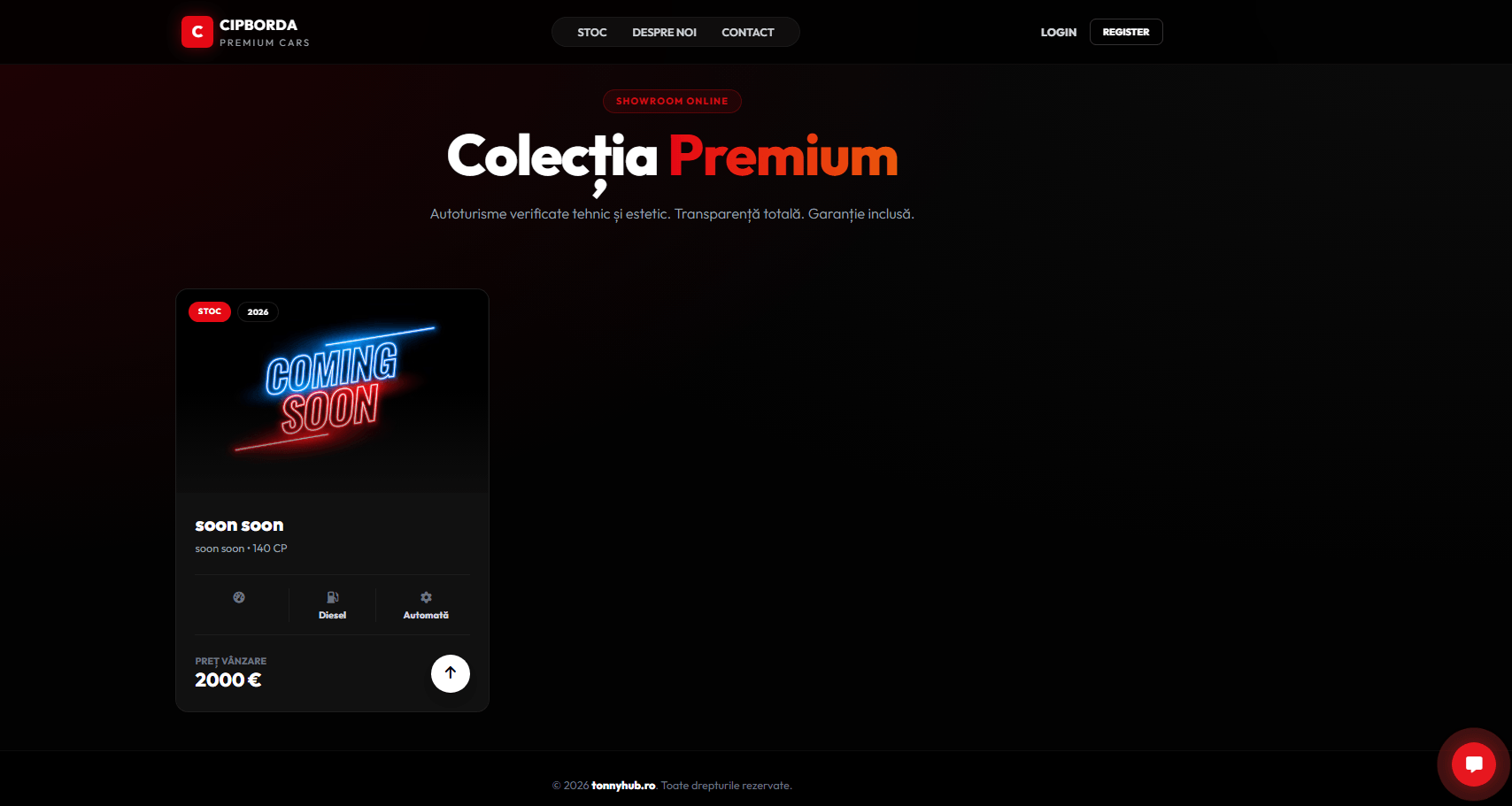
Task: Open the STOC menu item
Action: pyautogui.click(x=592, y=32)
